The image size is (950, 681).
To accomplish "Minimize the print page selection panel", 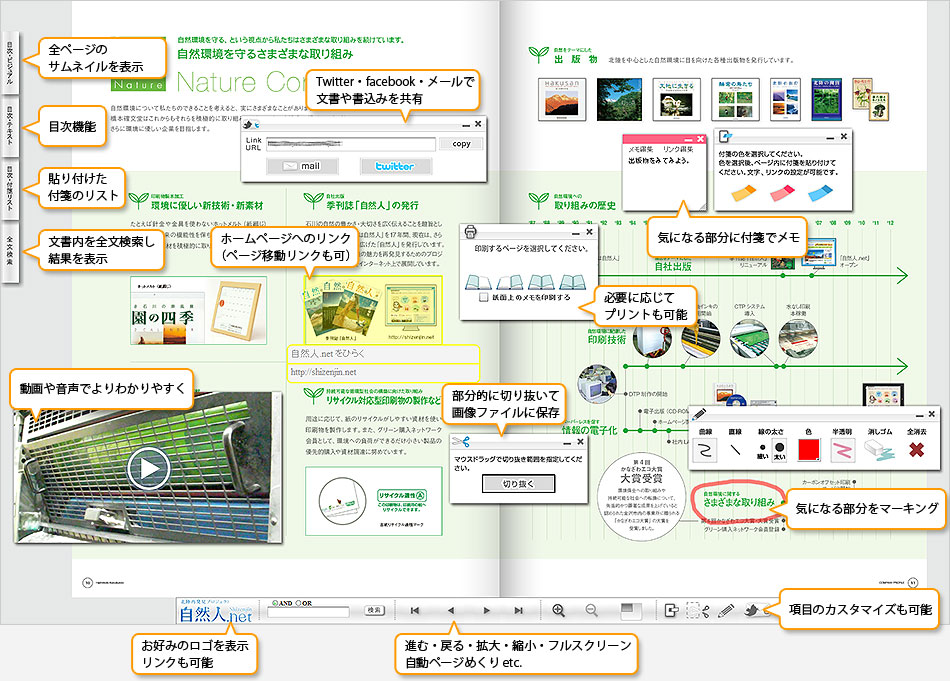I will (x=576, y=233).
